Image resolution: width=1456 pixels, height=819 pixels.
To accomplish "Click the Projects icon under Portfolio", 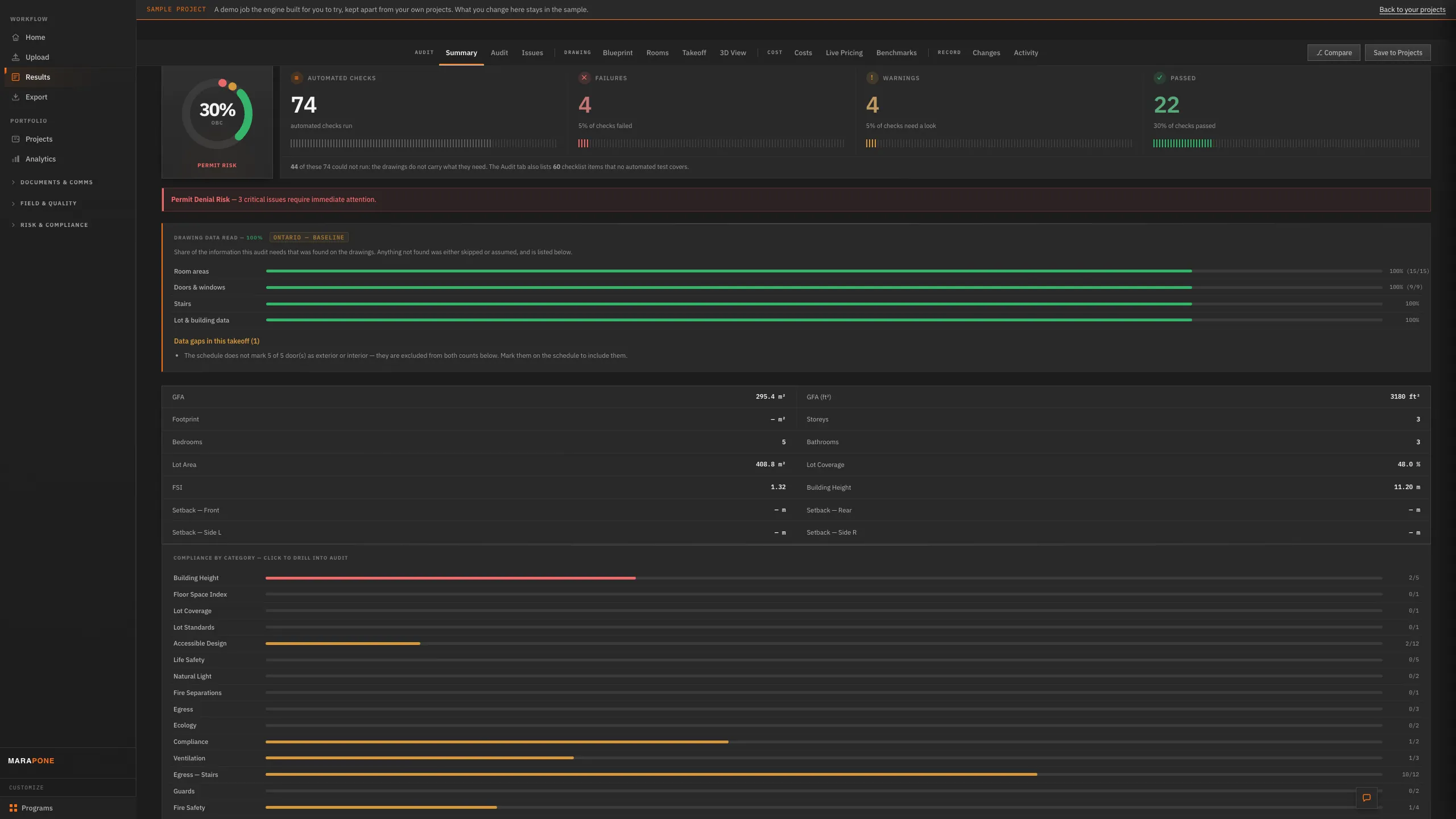I will click(15, 139).
